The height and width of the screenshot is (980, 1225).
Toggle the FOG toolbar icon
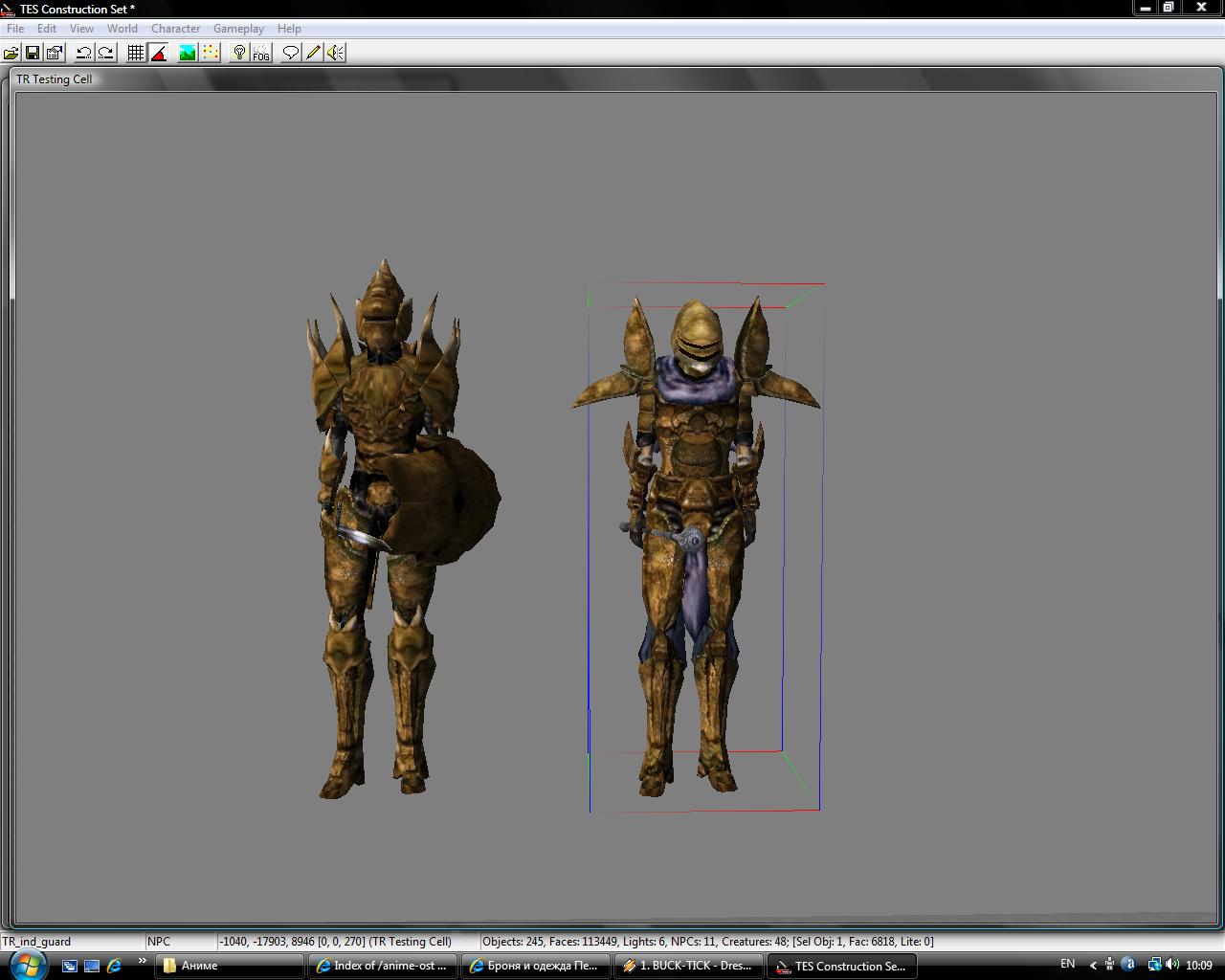[x=261, y=53]
